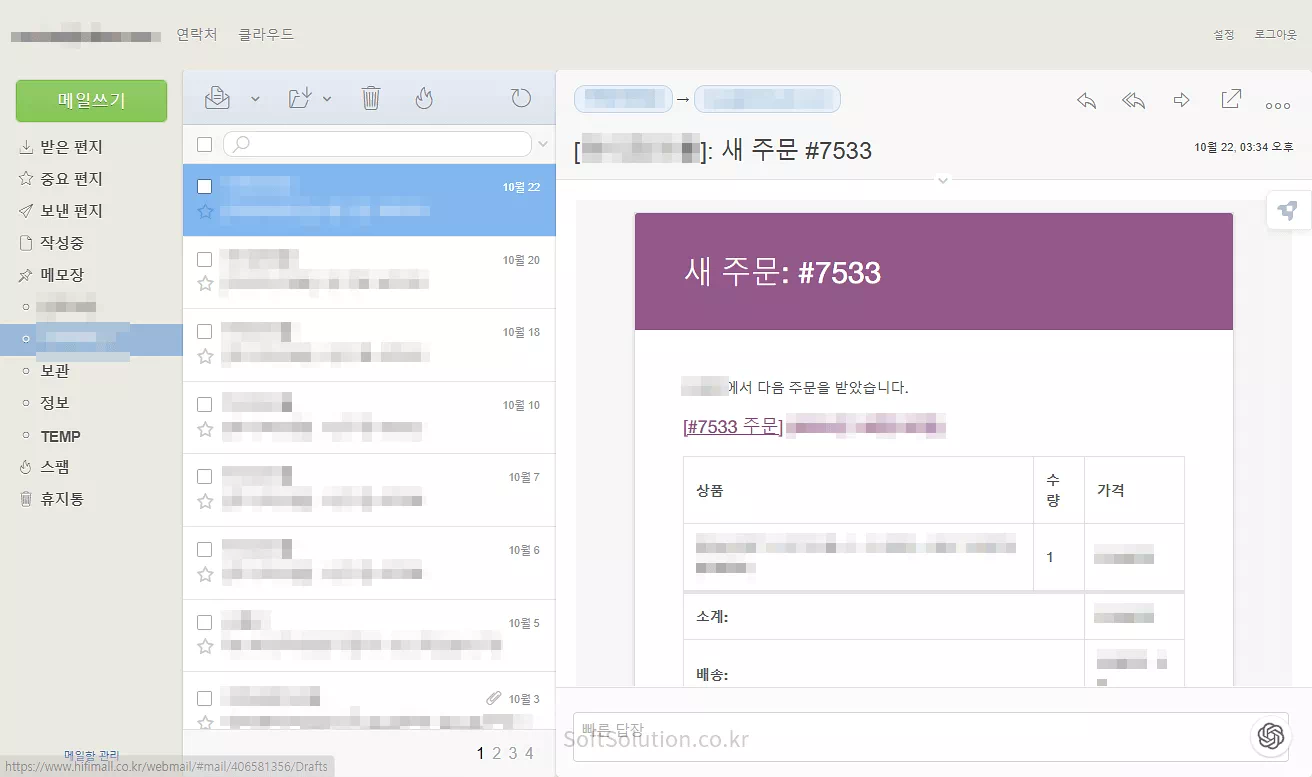The height and width of the screenshot is (777, 1312).
Task: Star the 10월 5 message
Action: coord(205,647)
